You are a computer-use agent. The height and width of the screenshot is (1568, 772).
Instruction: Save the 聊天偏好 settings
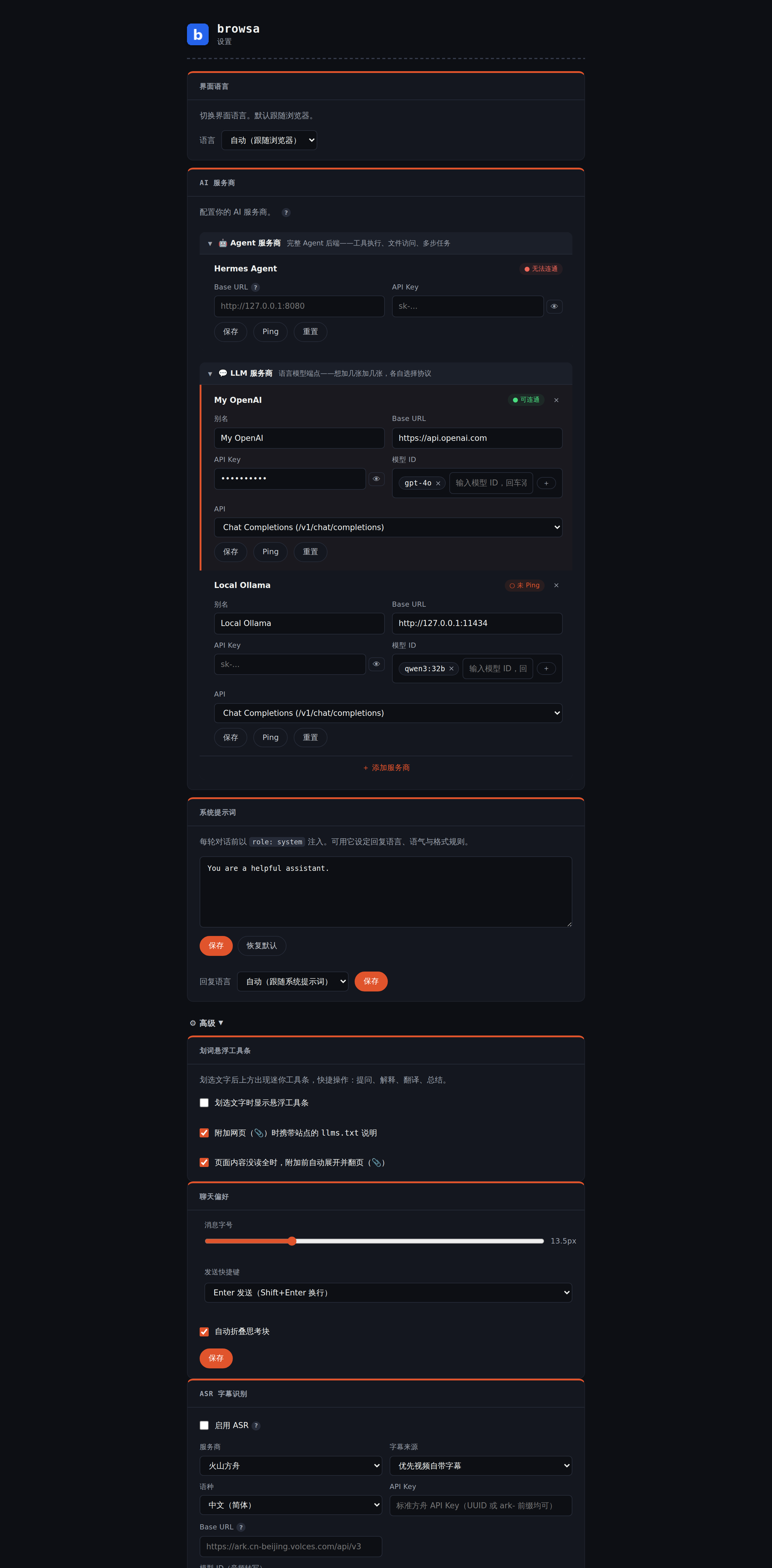pos(216,1358)
